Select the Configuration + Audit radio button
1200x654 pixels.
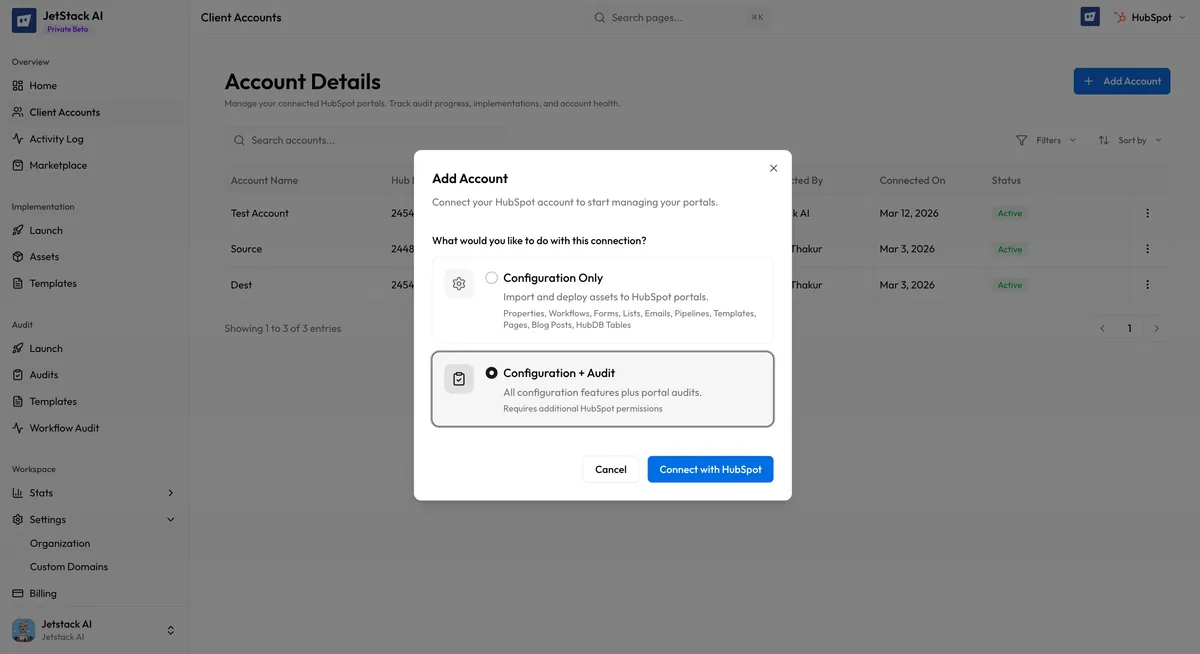[491, 372]
